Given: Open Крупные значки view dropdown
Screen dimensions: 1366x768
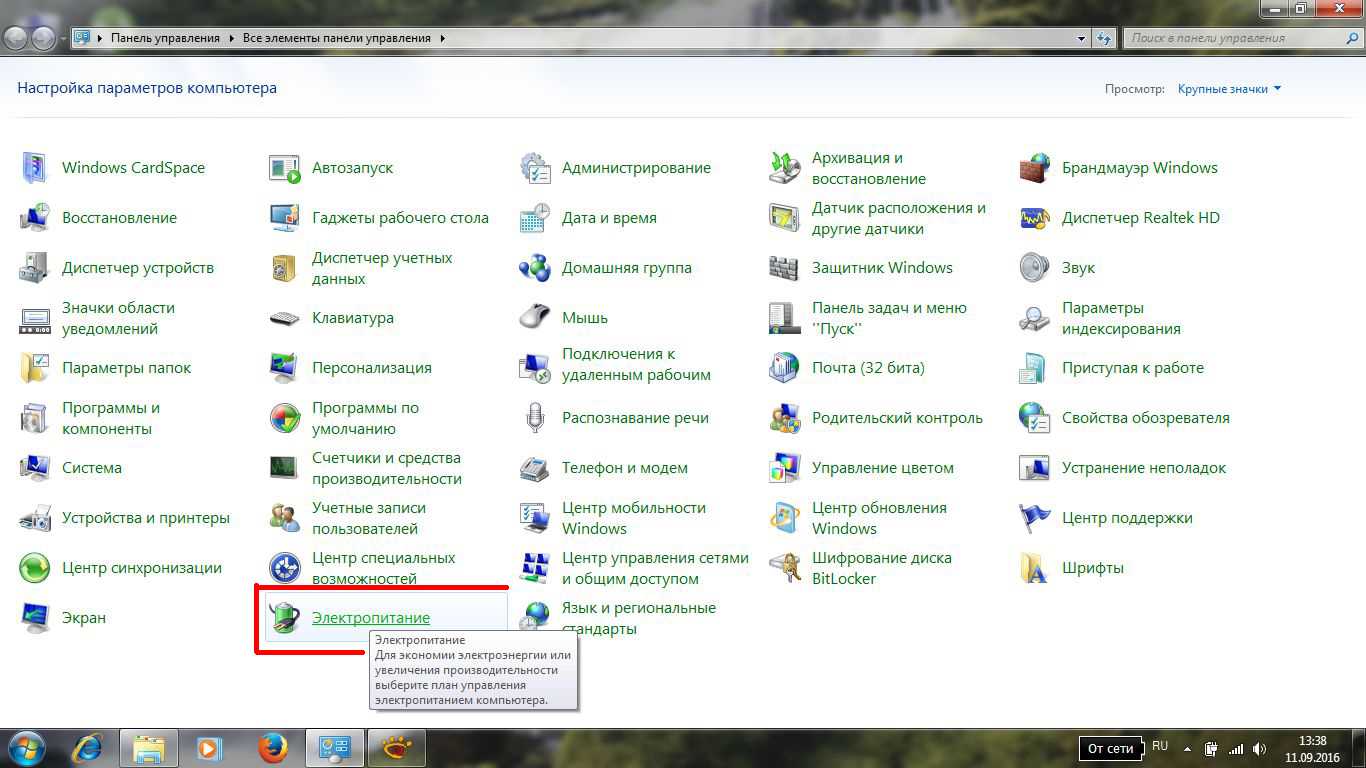Looking at the screenshot, I should point(1229,89).
